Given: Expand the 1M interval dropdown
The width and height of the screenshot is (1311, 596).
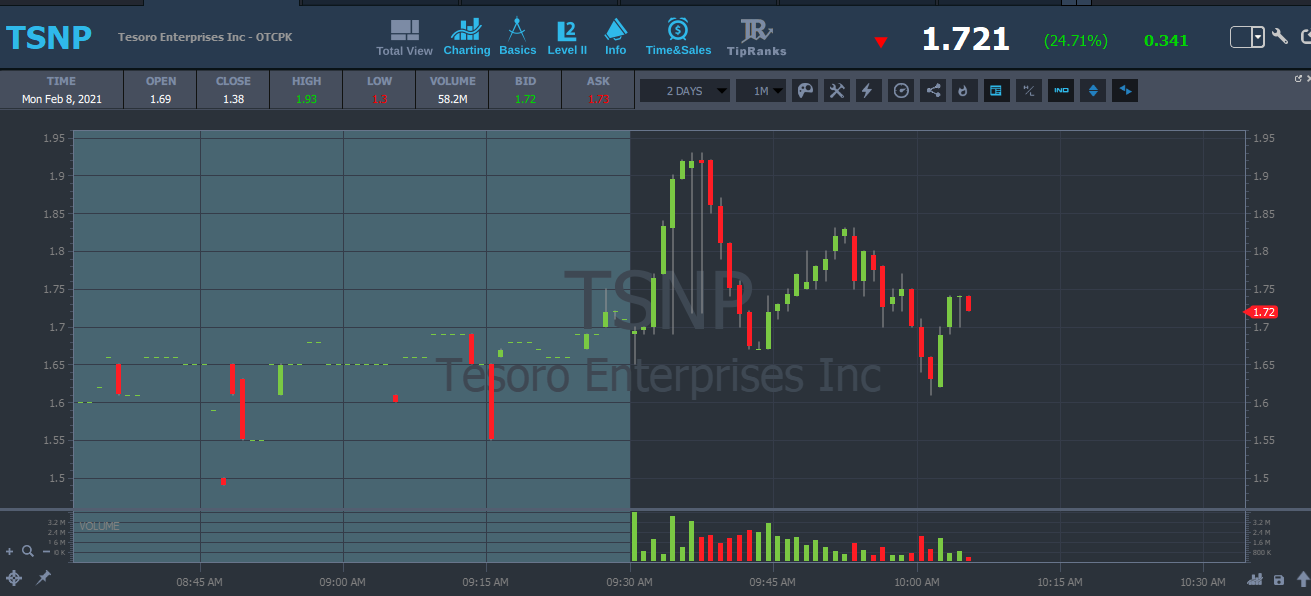Looking at the screenshot, I should click(x=761, y=91).
